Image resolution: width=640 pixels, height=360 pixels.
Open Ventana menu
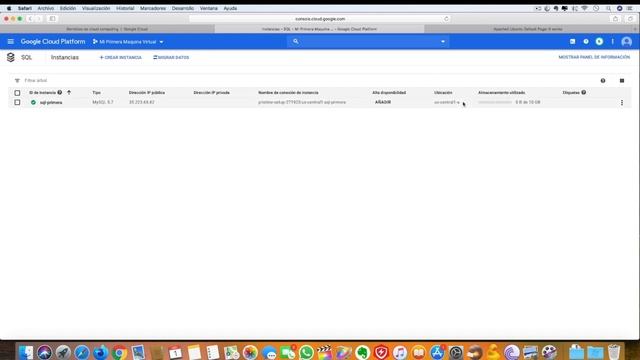(209, 8)
